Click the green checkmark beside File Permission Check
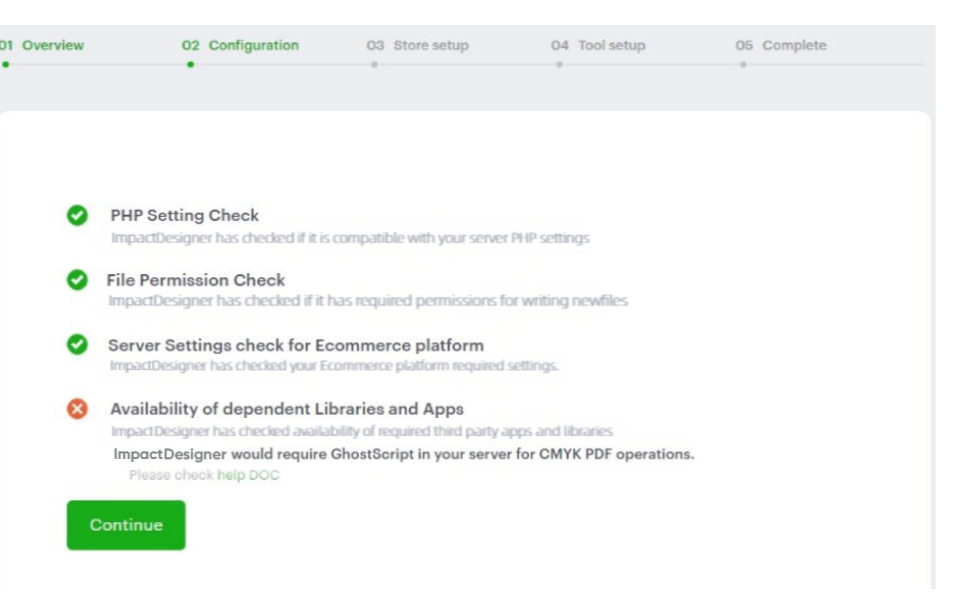956x614 pixels. point(77,281)
